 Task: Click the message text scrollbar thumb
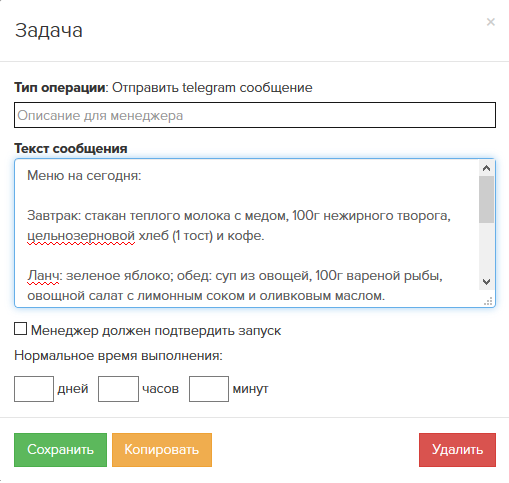(x=486, y=199)
